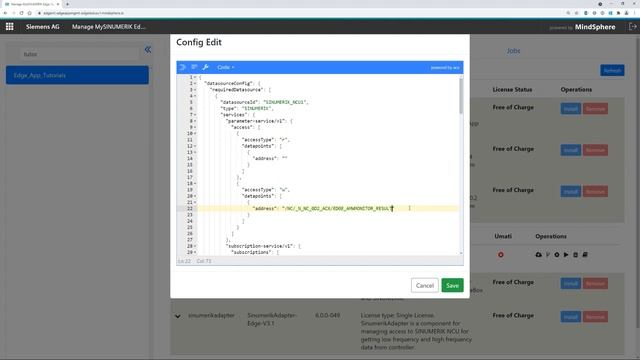Go back in the browser

pos(5,13)
